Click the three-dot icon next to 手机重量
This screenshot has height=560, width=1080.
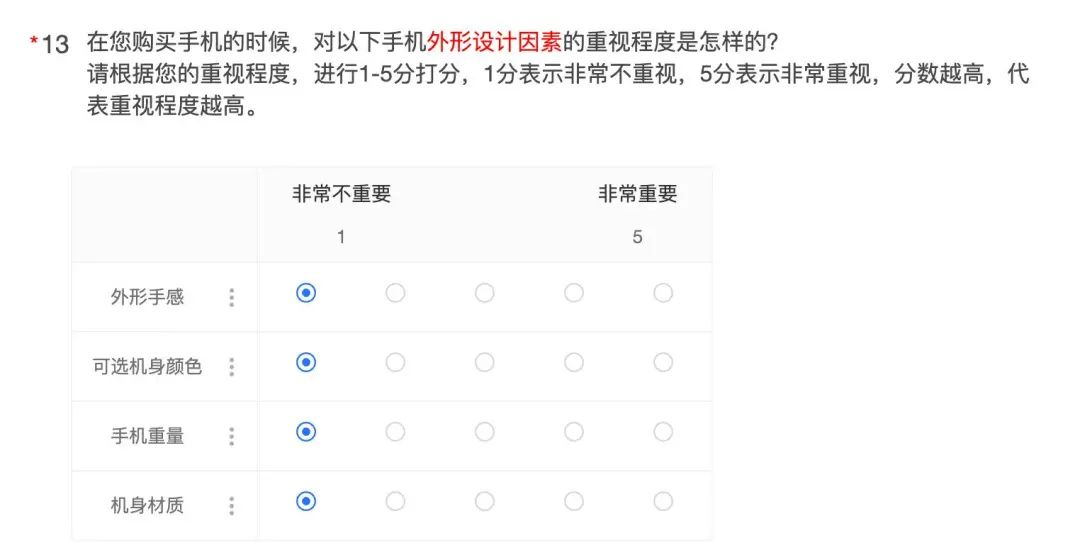pyautogui.click(x=232, y=436)
